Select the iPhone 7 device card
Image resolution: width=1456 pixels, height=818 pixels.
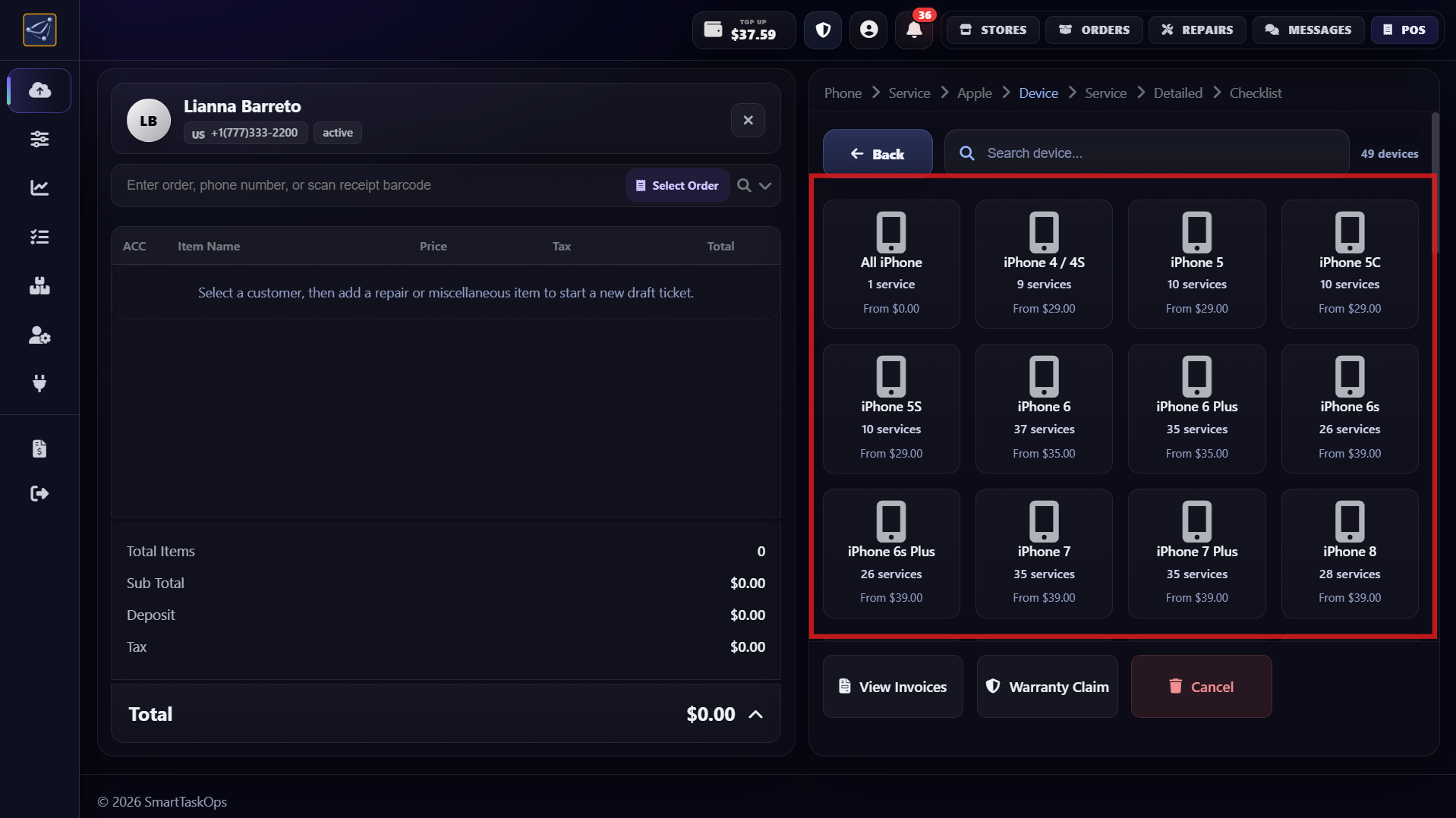click(x=1044, y=553)
